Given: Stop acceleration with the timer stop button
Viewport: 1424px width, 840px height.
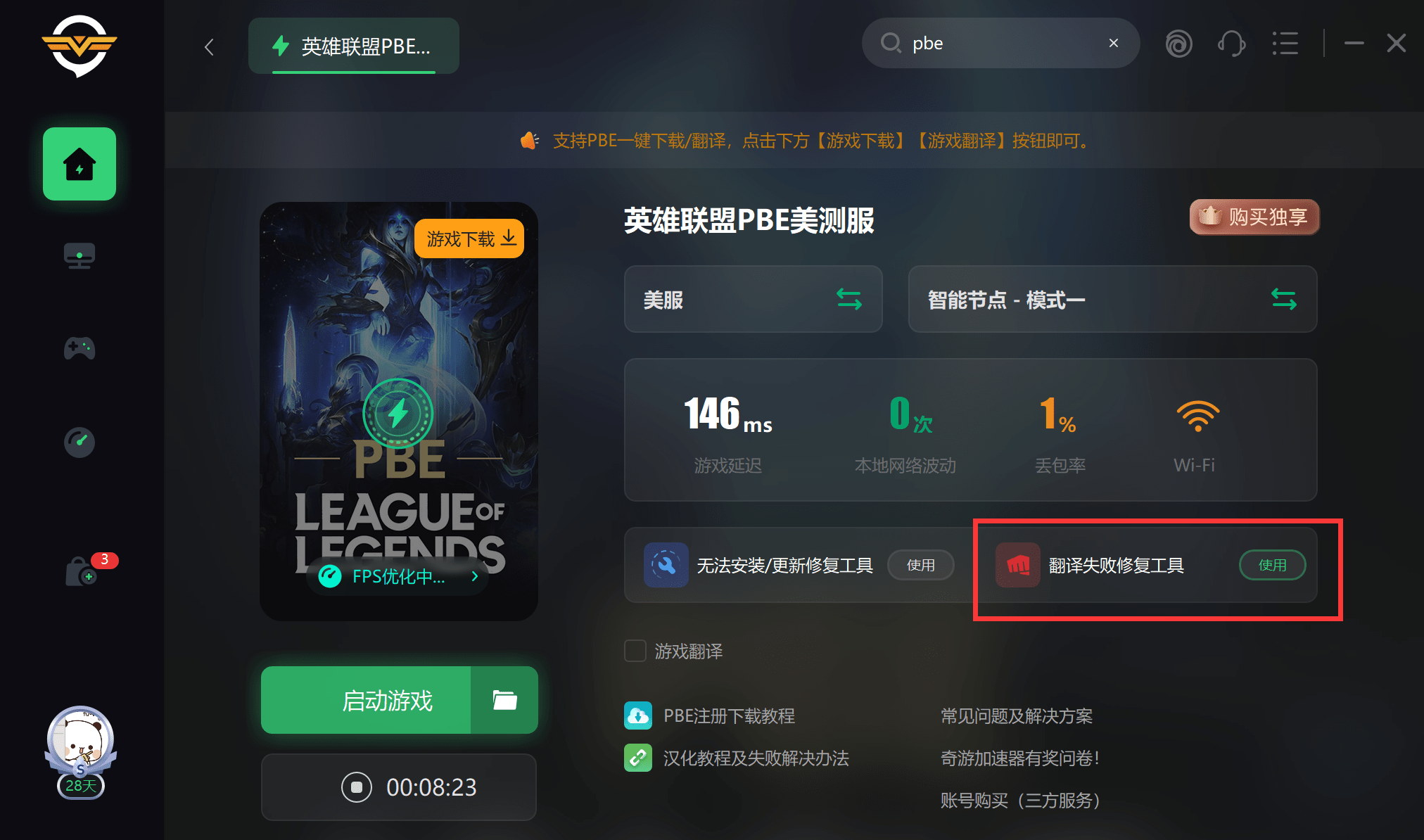Looking at the screenshot, I should tap(357, 787).
